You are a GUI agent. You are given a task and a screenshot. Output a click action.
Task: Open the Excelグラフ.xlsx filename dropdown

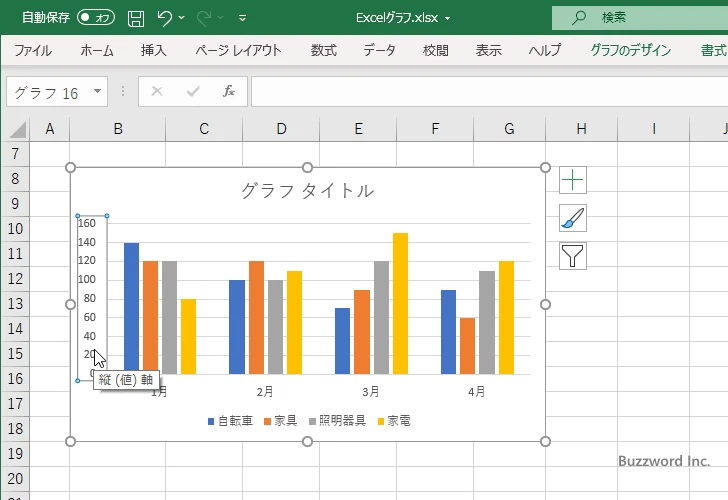(x=448, y=18)
